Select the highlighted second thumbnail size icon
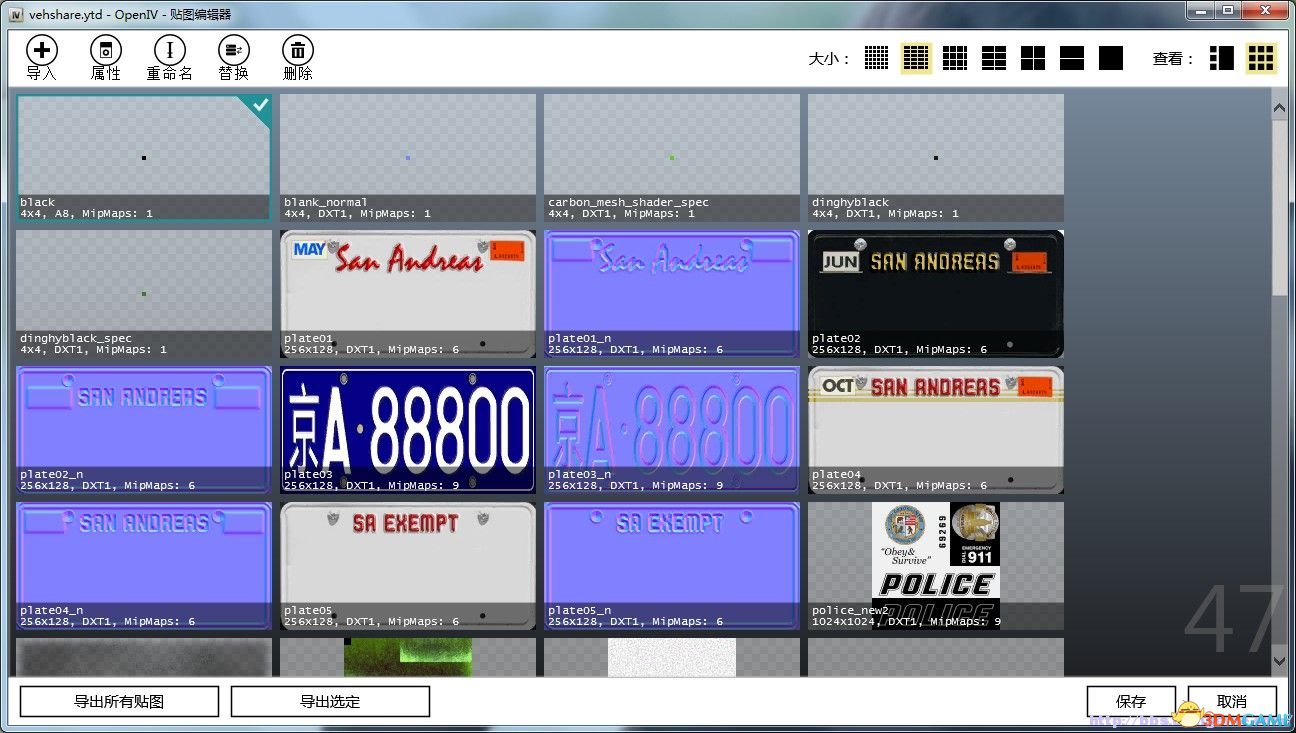Viewport: 1296px width, 733px height. (x=916, y=58)
